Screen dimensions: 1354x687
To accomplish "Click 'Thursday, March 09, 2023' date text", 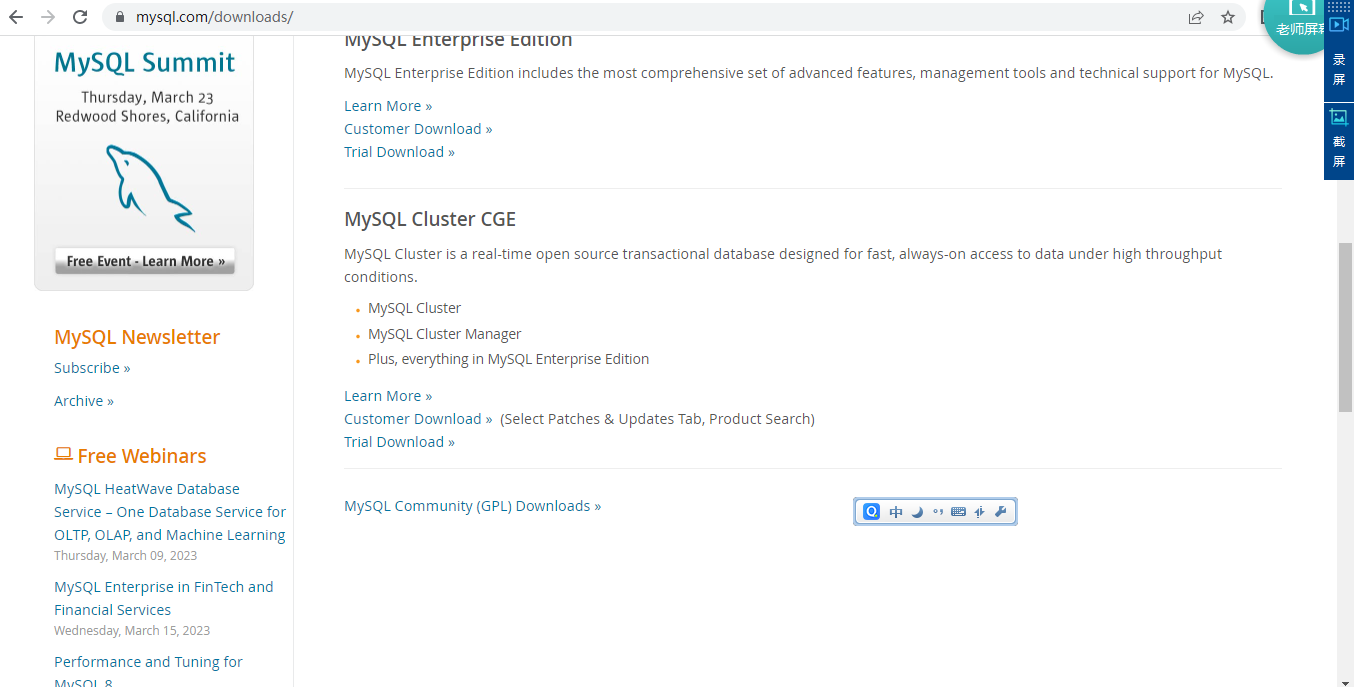I will [x=126, y=556].
